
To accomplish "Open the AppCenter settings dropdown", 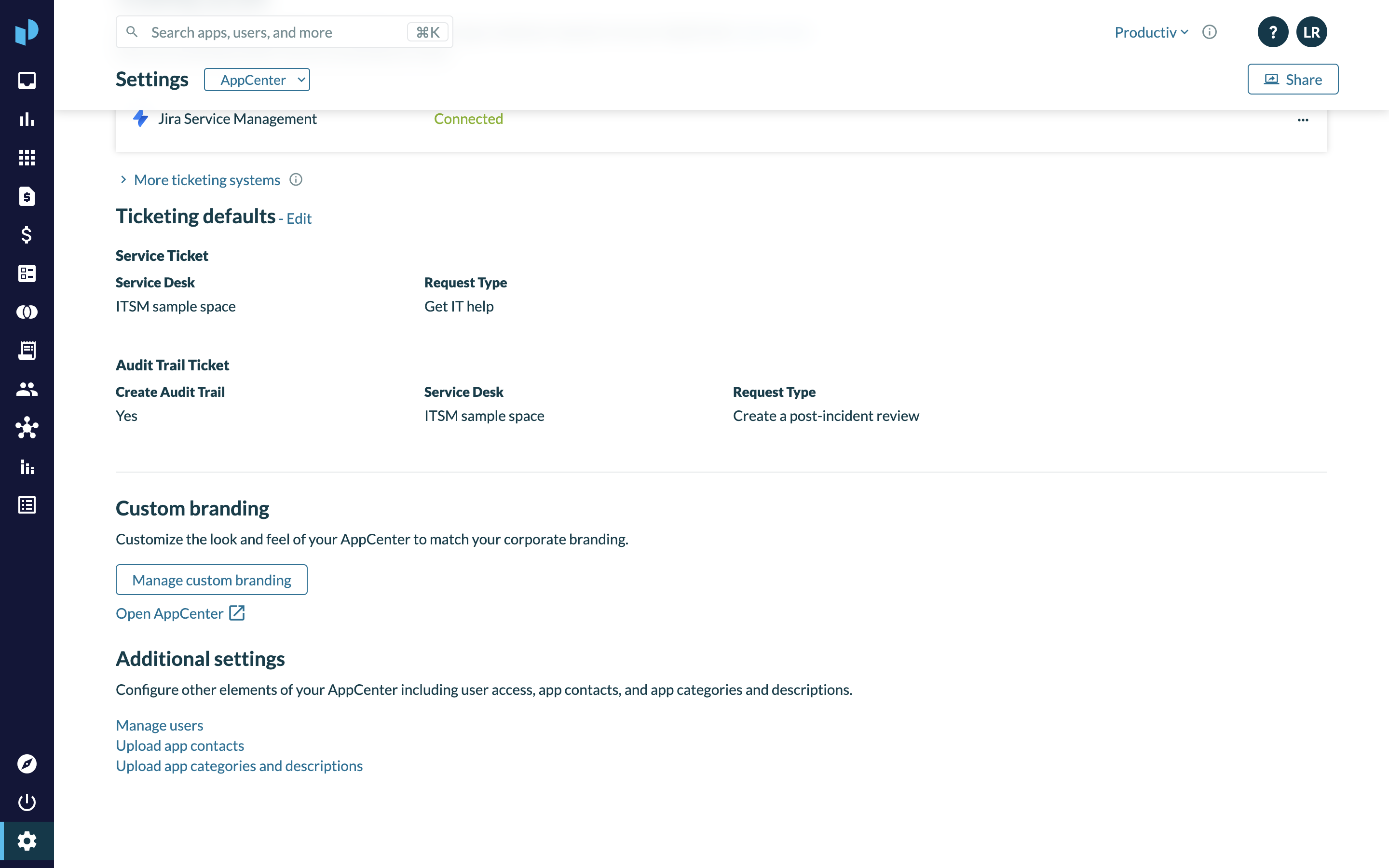I will (257, 80).
